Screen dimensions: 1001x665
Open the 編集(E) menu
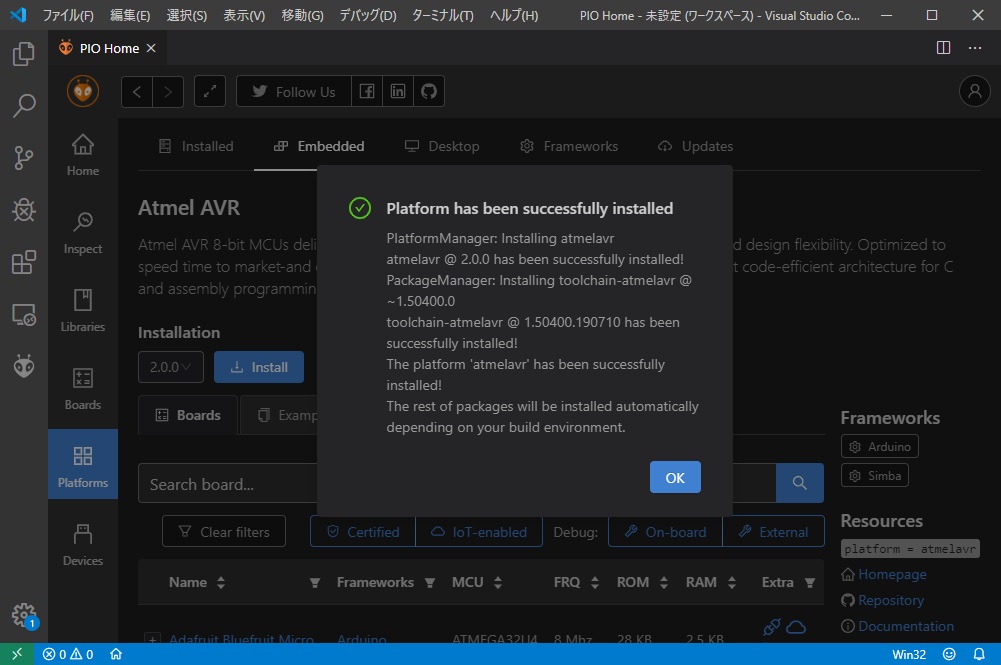point(130,15)
